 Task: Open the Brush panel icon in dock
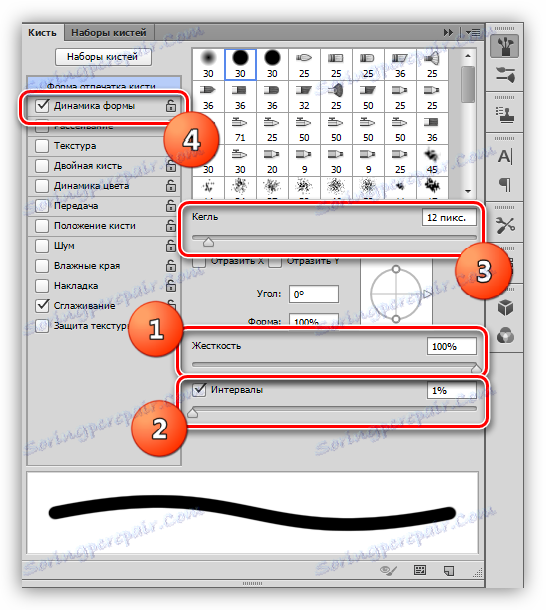504,46
